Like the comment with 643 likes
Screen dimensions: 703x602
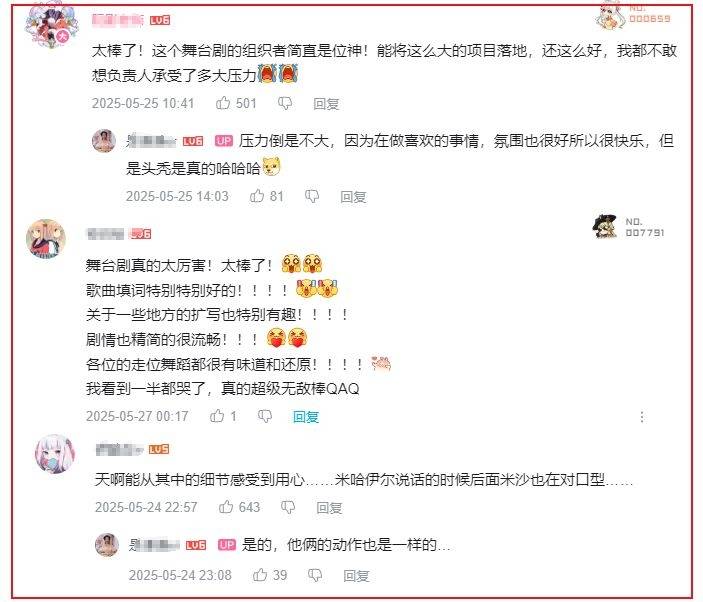[x=226, y=507]
